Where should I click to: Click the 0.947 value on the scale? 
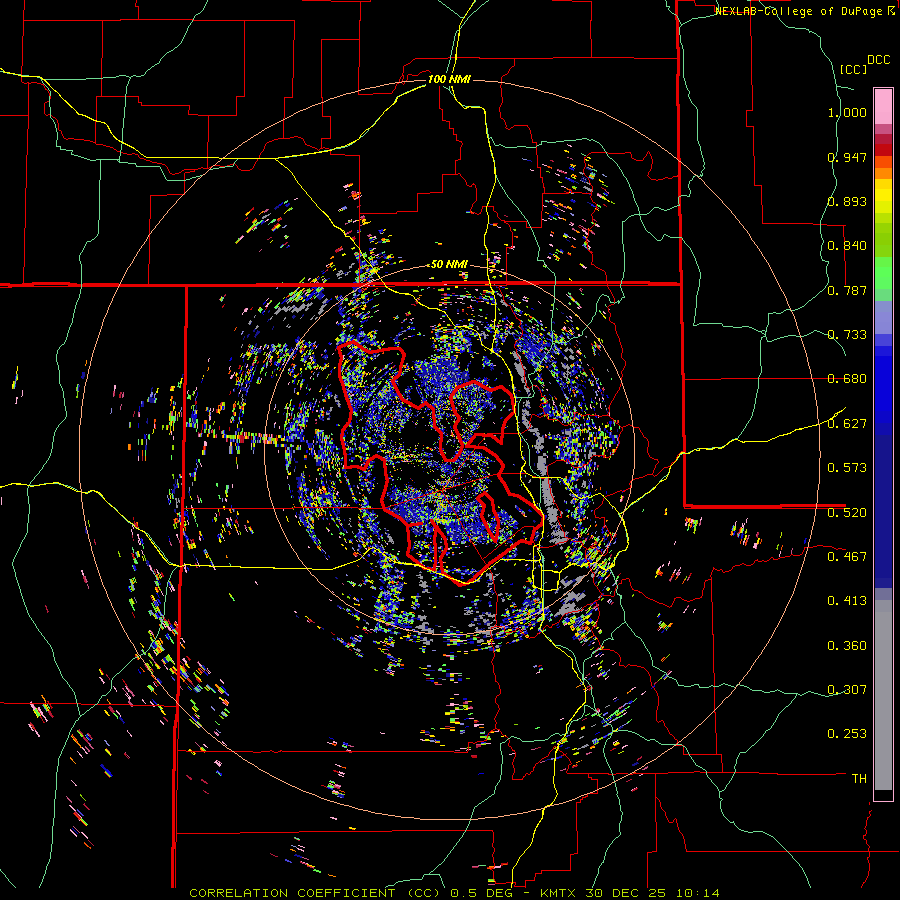[x=847, y=157]
